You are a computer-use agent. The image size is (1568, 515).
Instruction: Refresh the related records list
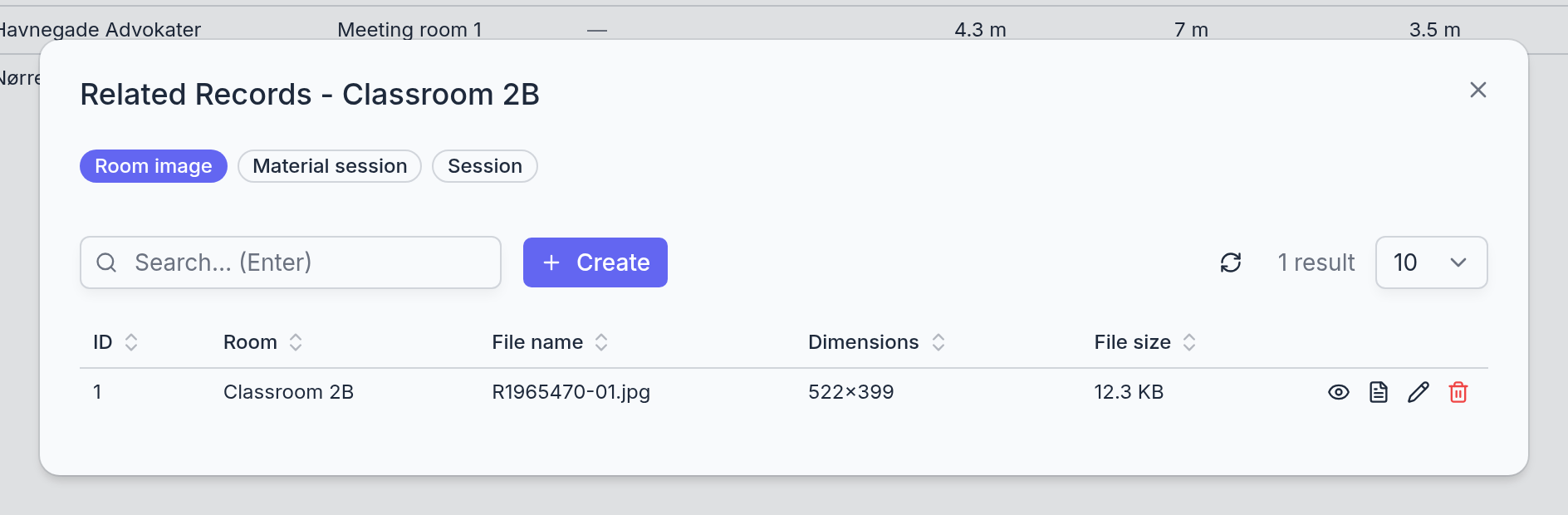point(1230,262)
